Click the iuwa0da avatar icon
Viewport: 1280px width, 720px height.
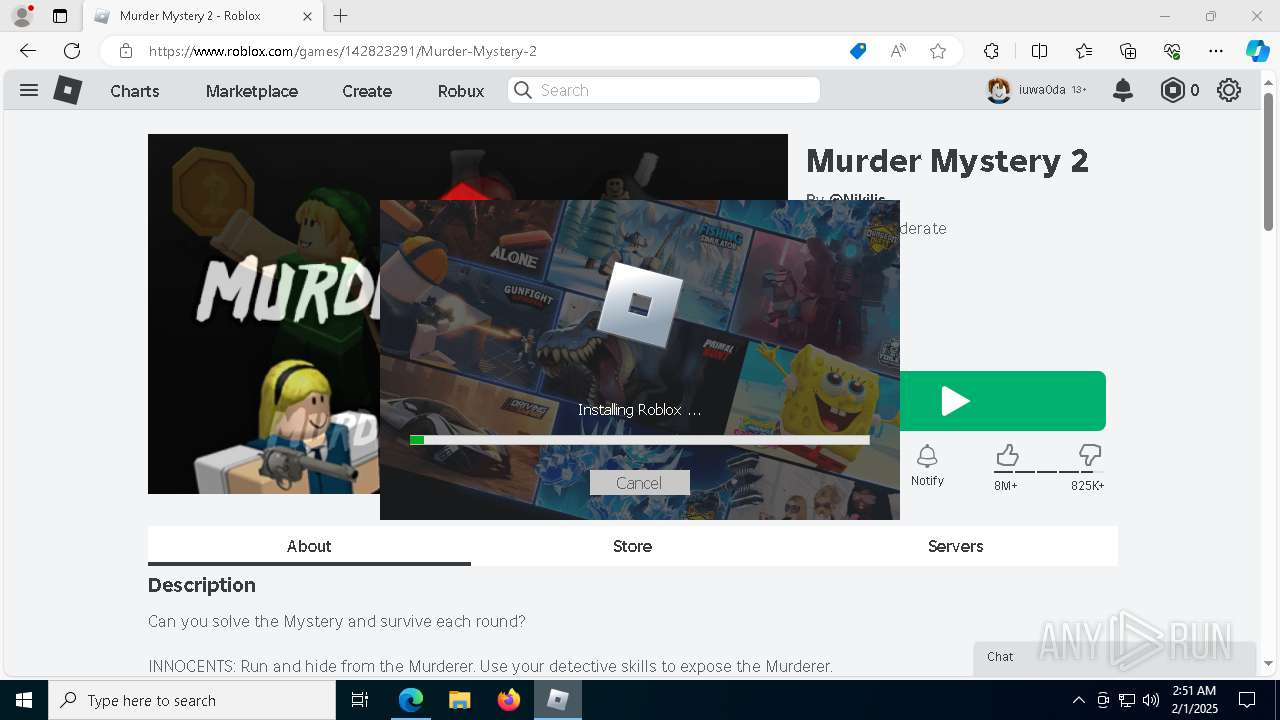coord(998,90)
